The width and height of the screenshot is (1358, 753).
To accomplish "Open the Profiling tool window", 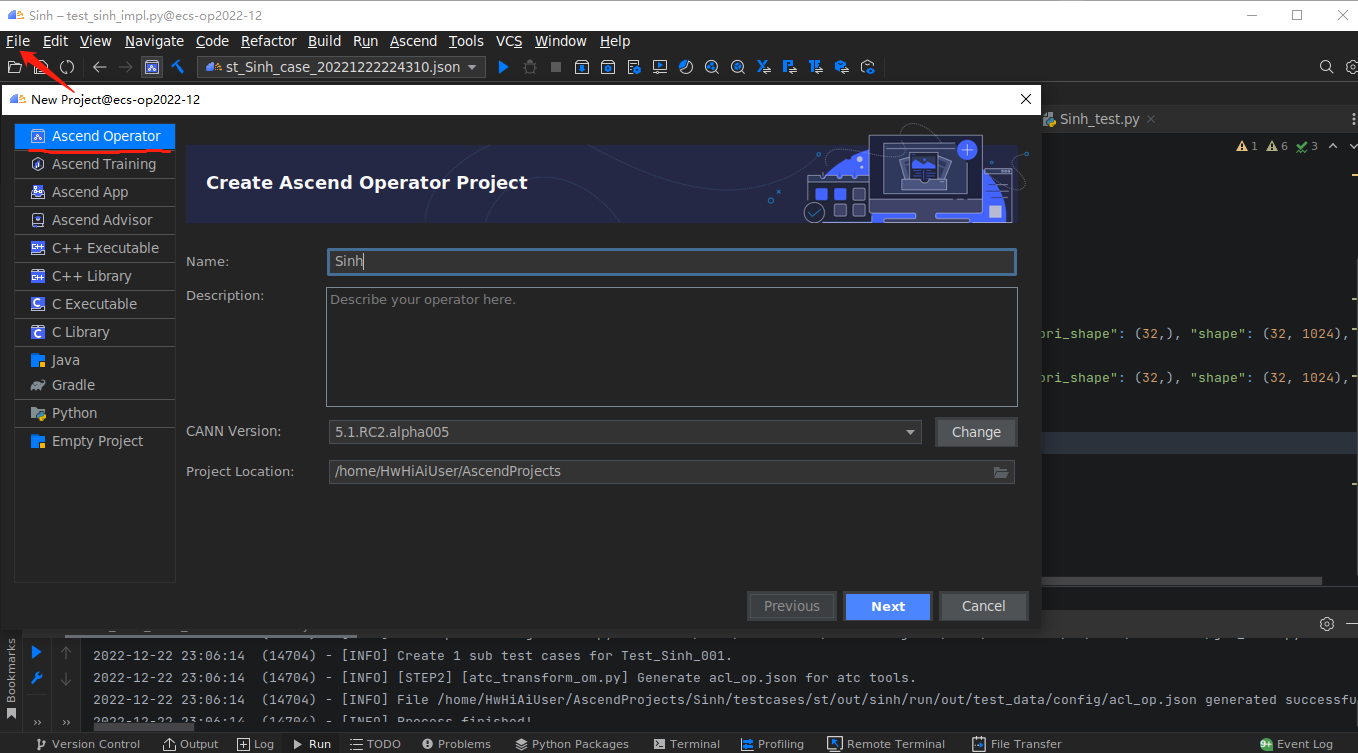I will point(772,744).
